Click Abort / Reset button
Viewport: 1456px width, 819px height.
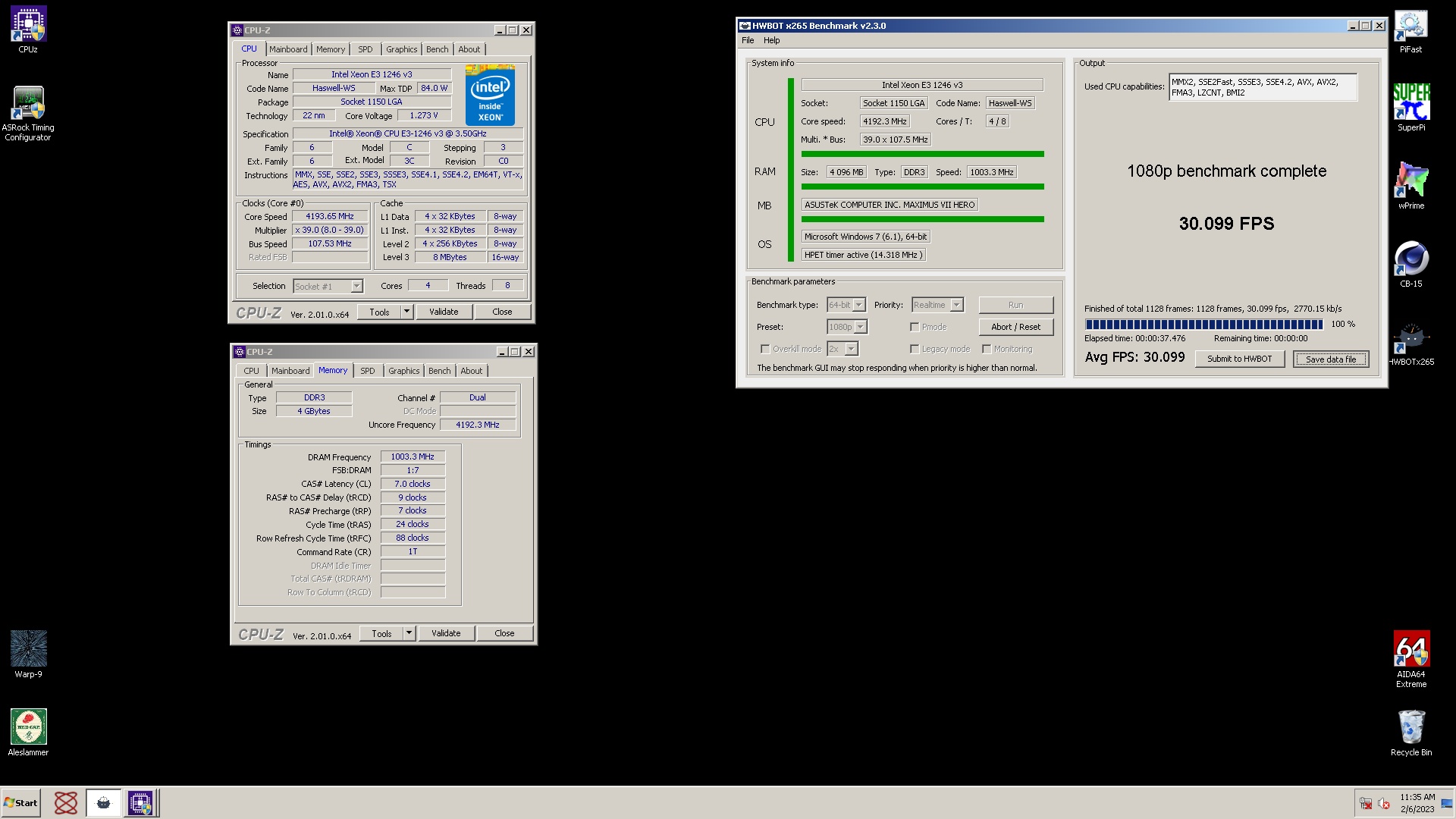(1015, 327)
